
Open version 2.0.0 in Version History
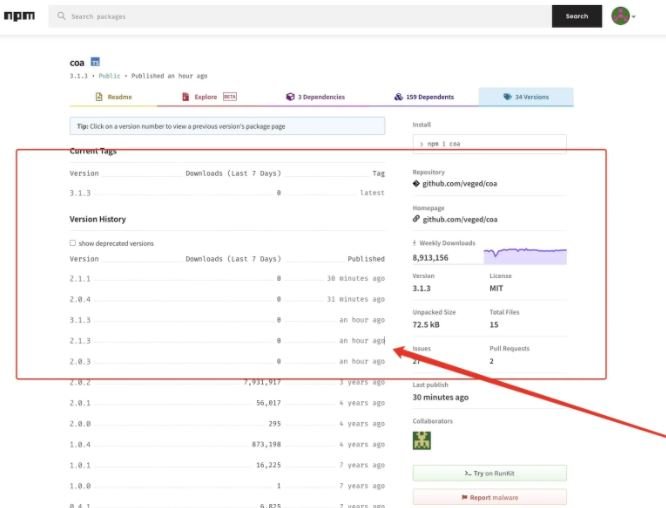[80, 424]
